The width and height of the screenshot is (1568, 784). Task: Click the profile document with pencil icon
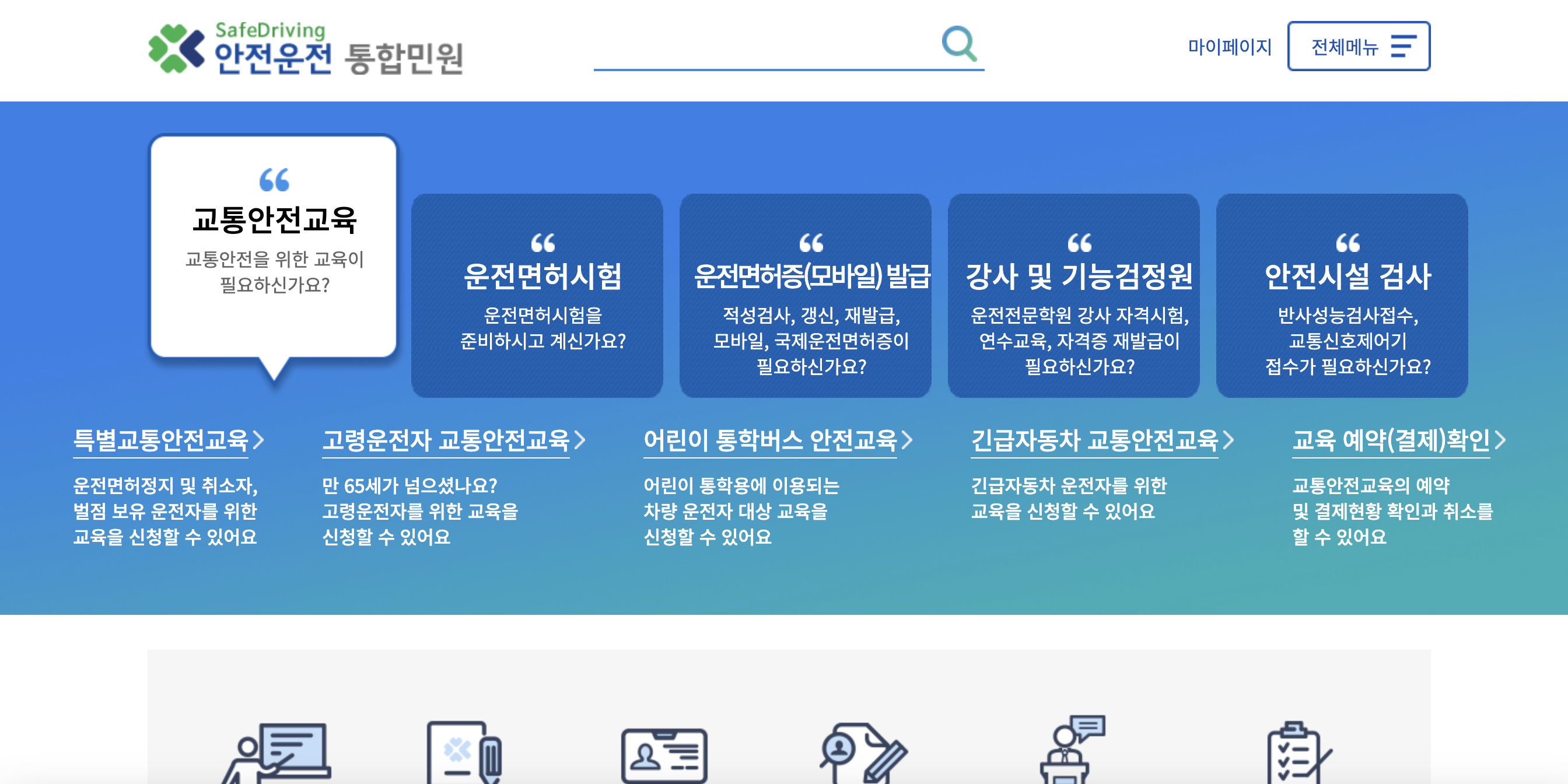coord(863,752)
